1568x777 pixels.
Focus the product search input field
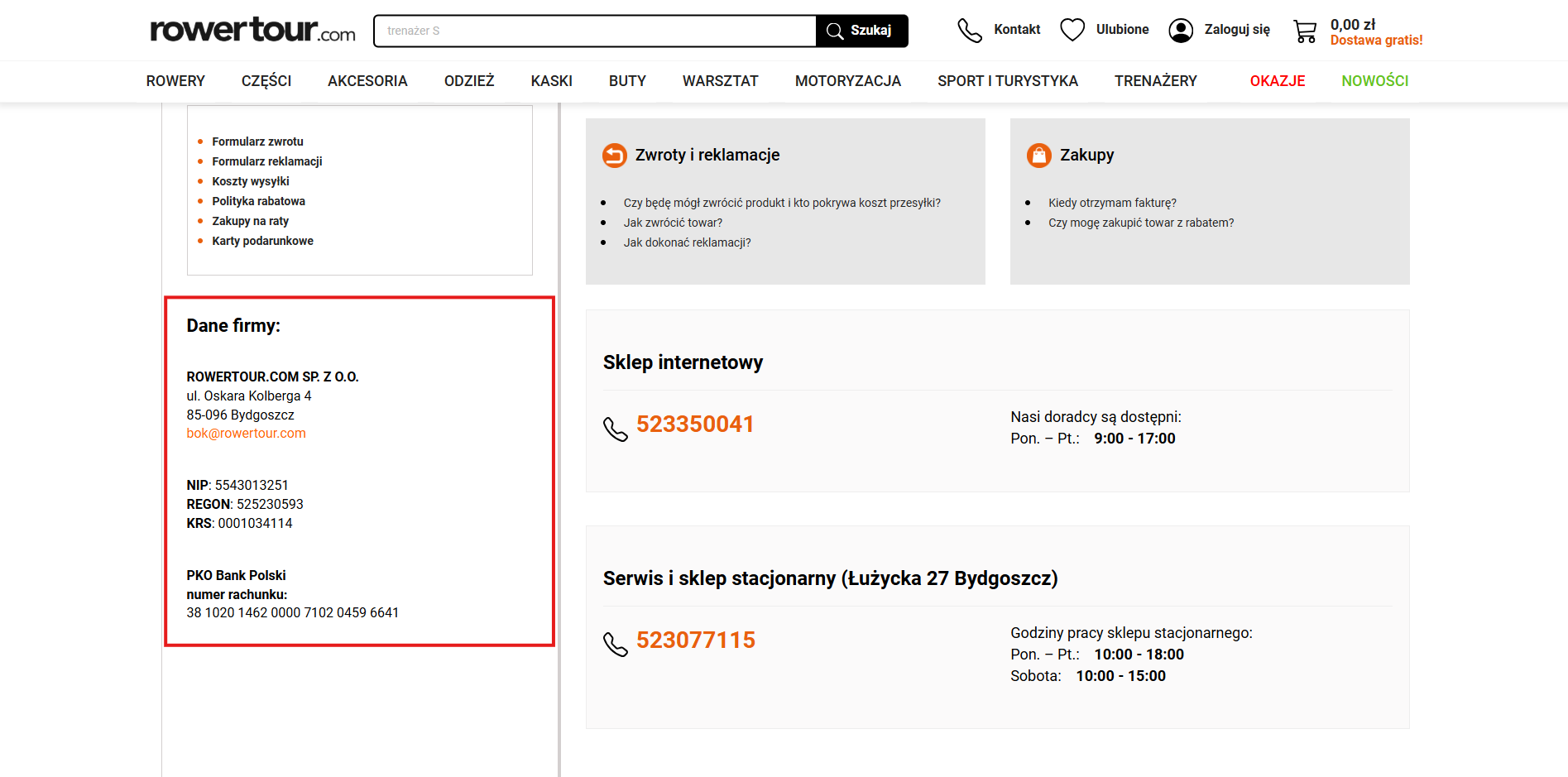click(595, 31)
